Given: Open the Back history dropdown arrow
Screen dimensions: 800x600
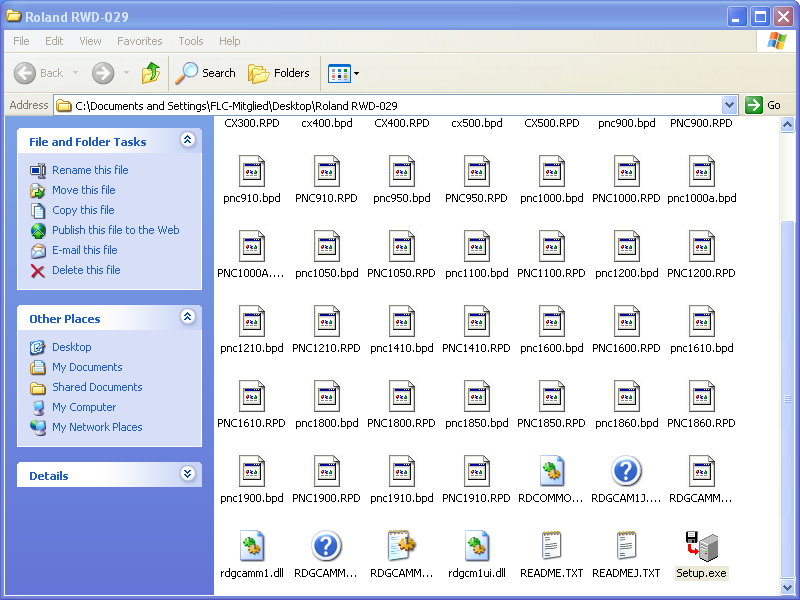Looking at the screenshot, I should [x=76, y=73].
